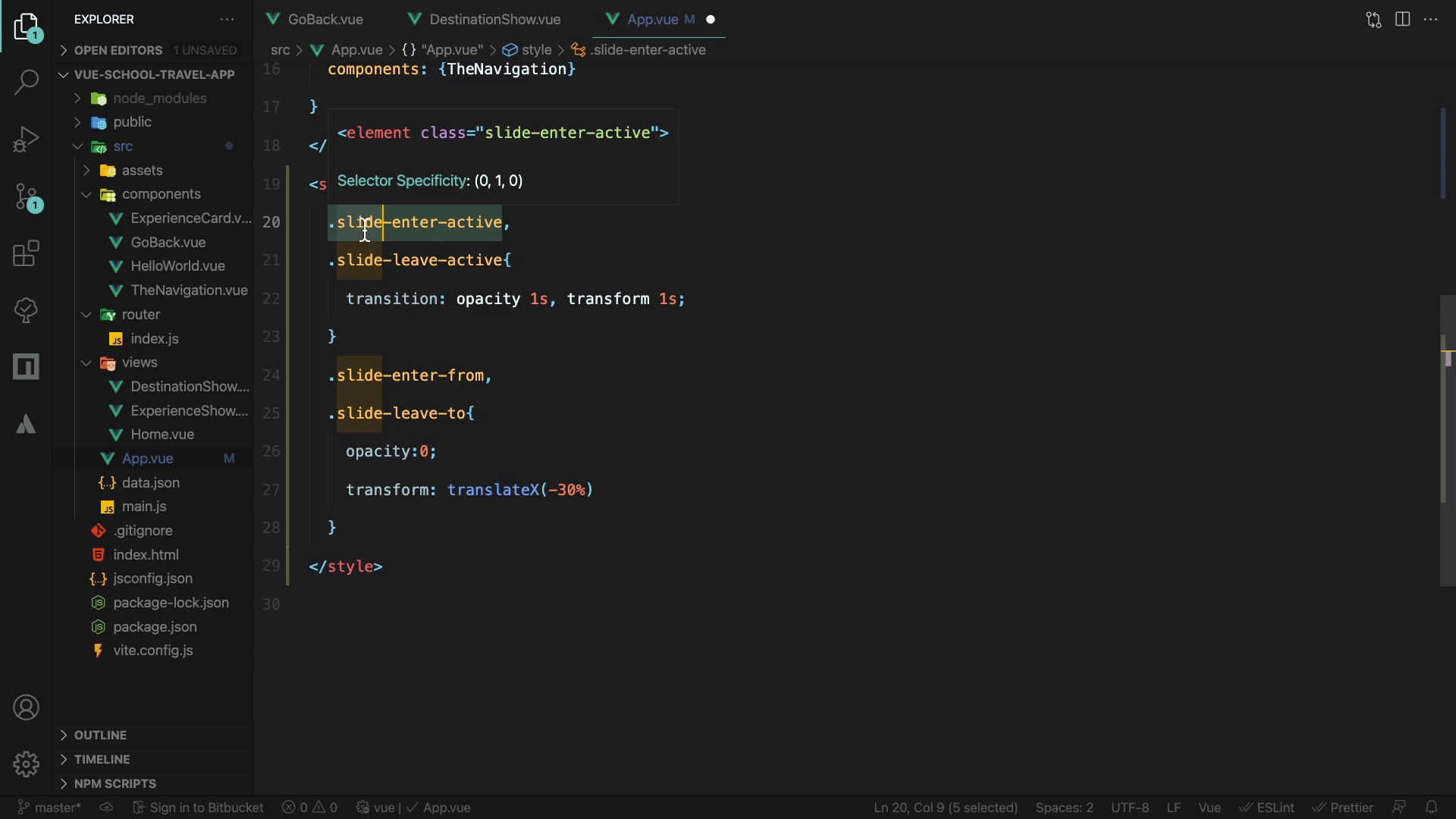
Task: Toggle Prettier formatter in status bar
Action: [1343, 808]
